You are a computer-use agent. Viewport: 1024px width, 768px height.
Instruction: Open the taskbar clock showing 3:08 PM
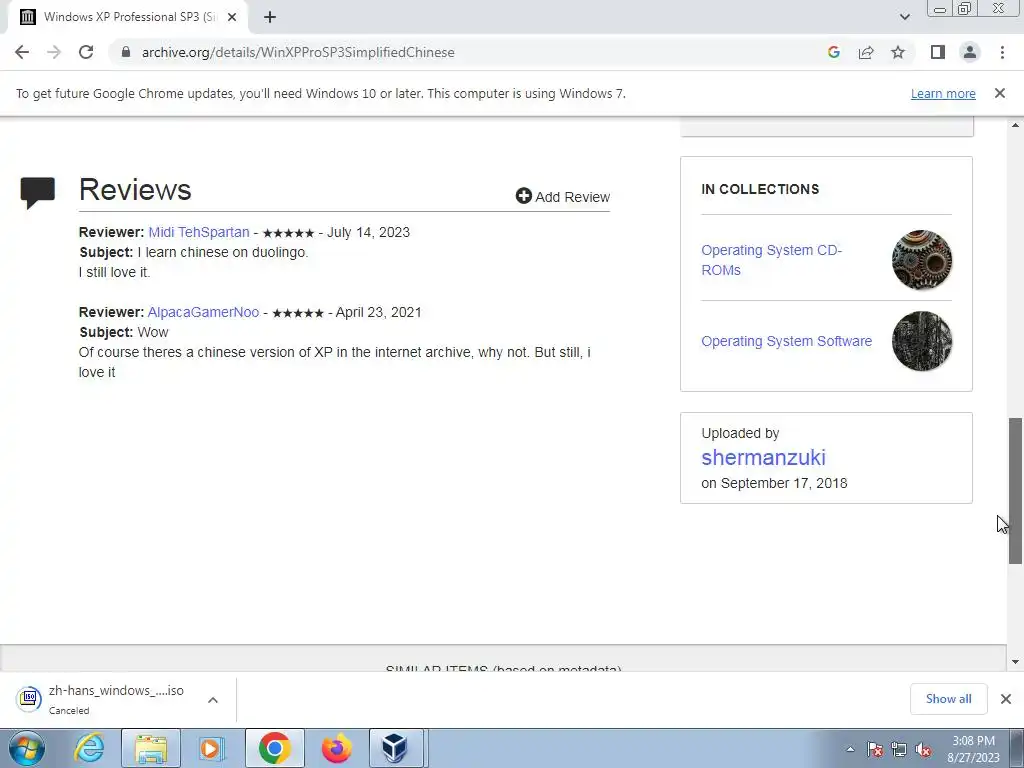[974, 749]
